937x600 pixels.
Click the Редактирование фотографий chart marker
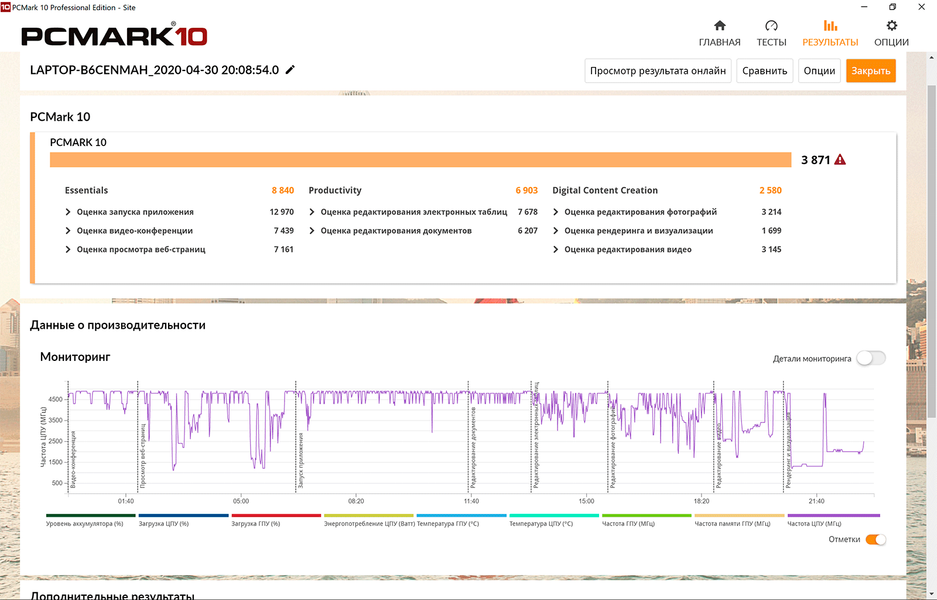point(613,449)
